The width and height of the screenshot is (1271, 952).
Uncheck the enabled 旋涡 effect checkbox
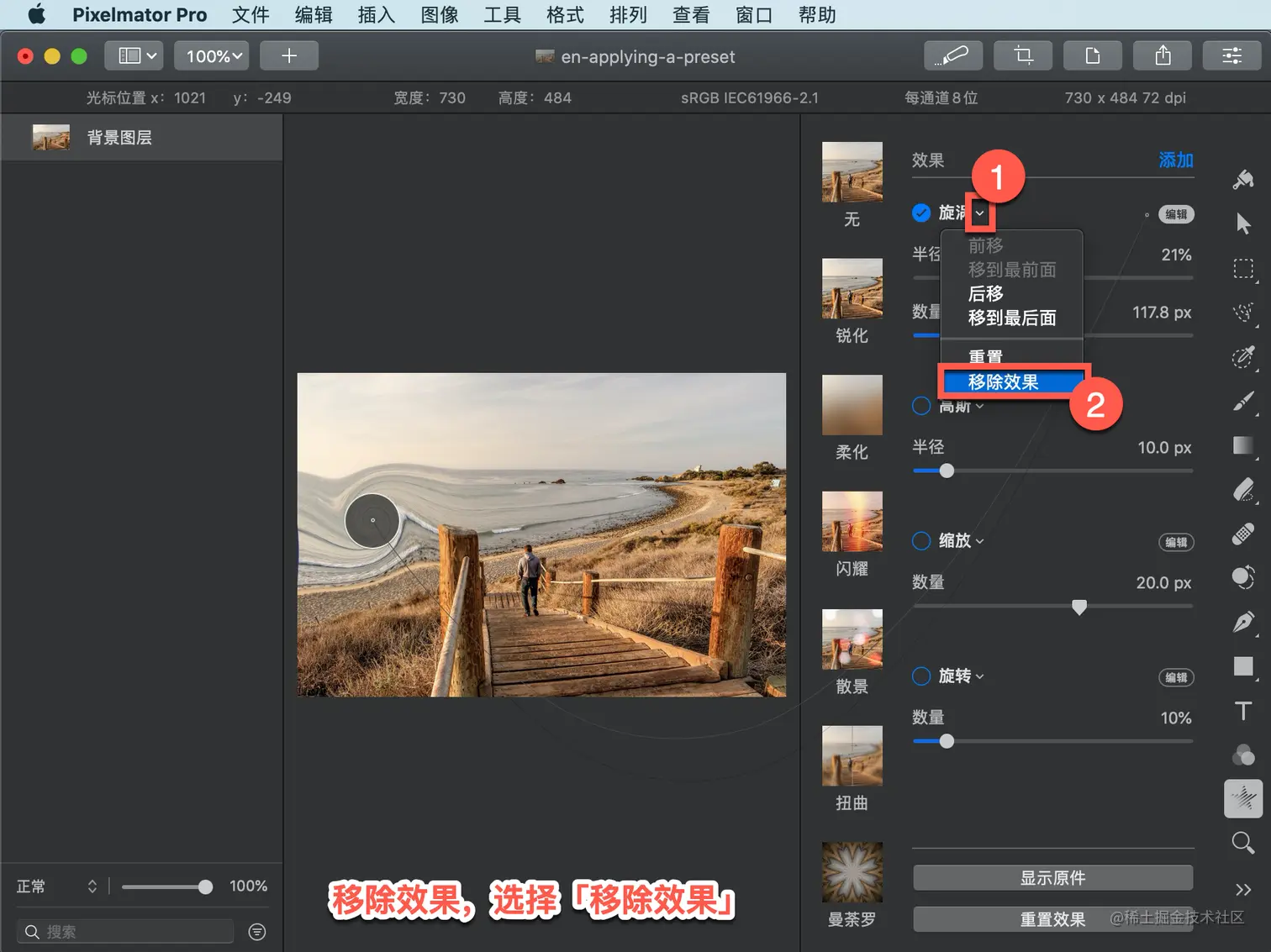coord(921,213)
